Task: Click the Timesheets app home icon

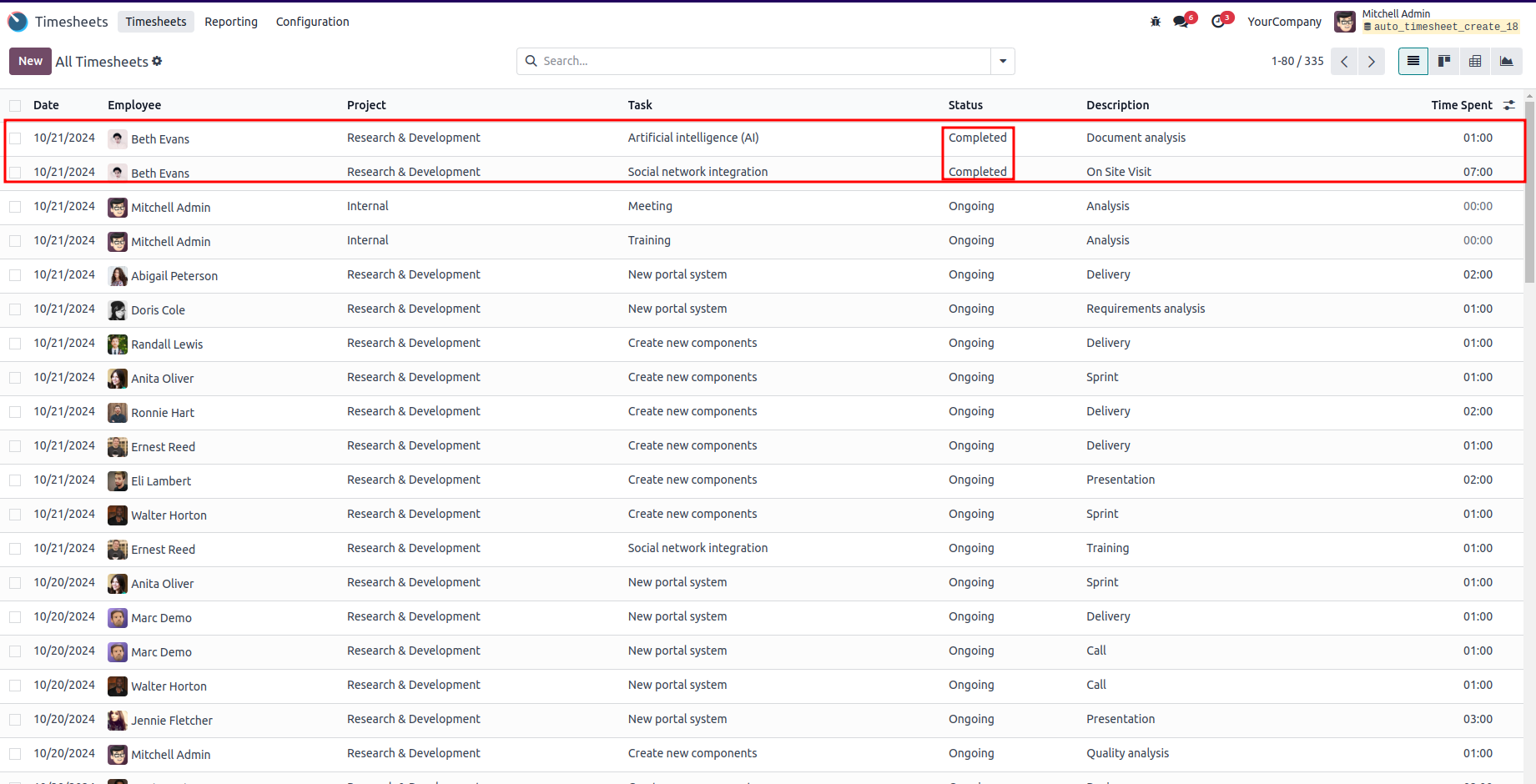Action: click(x=18, y=22)
